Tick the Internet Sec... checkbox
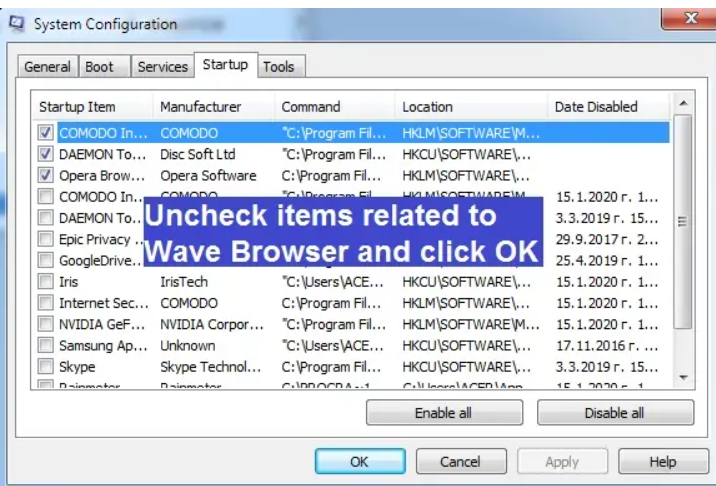The height and width of the screenshot is (486, 716). pos(45,303)
